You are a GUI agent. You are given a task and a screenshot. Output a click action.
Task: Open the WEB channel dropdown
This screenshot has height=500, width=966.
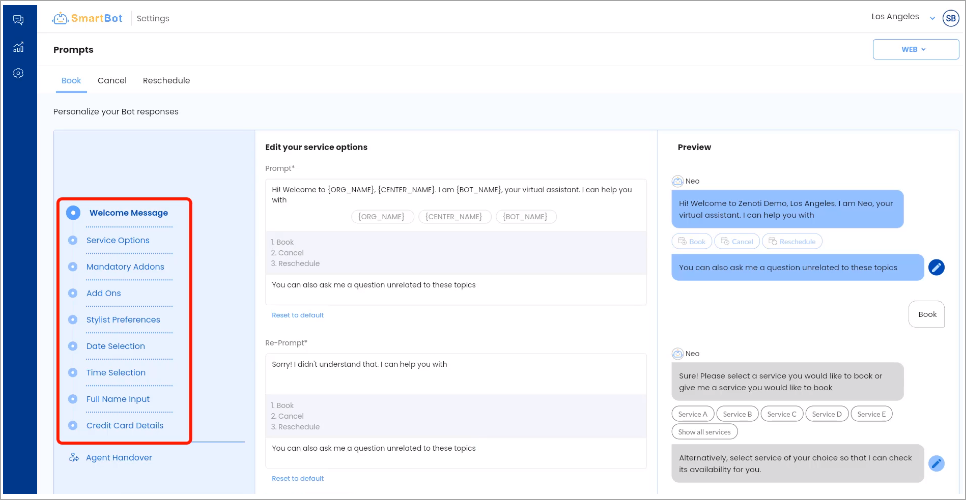tap(915, 49)
